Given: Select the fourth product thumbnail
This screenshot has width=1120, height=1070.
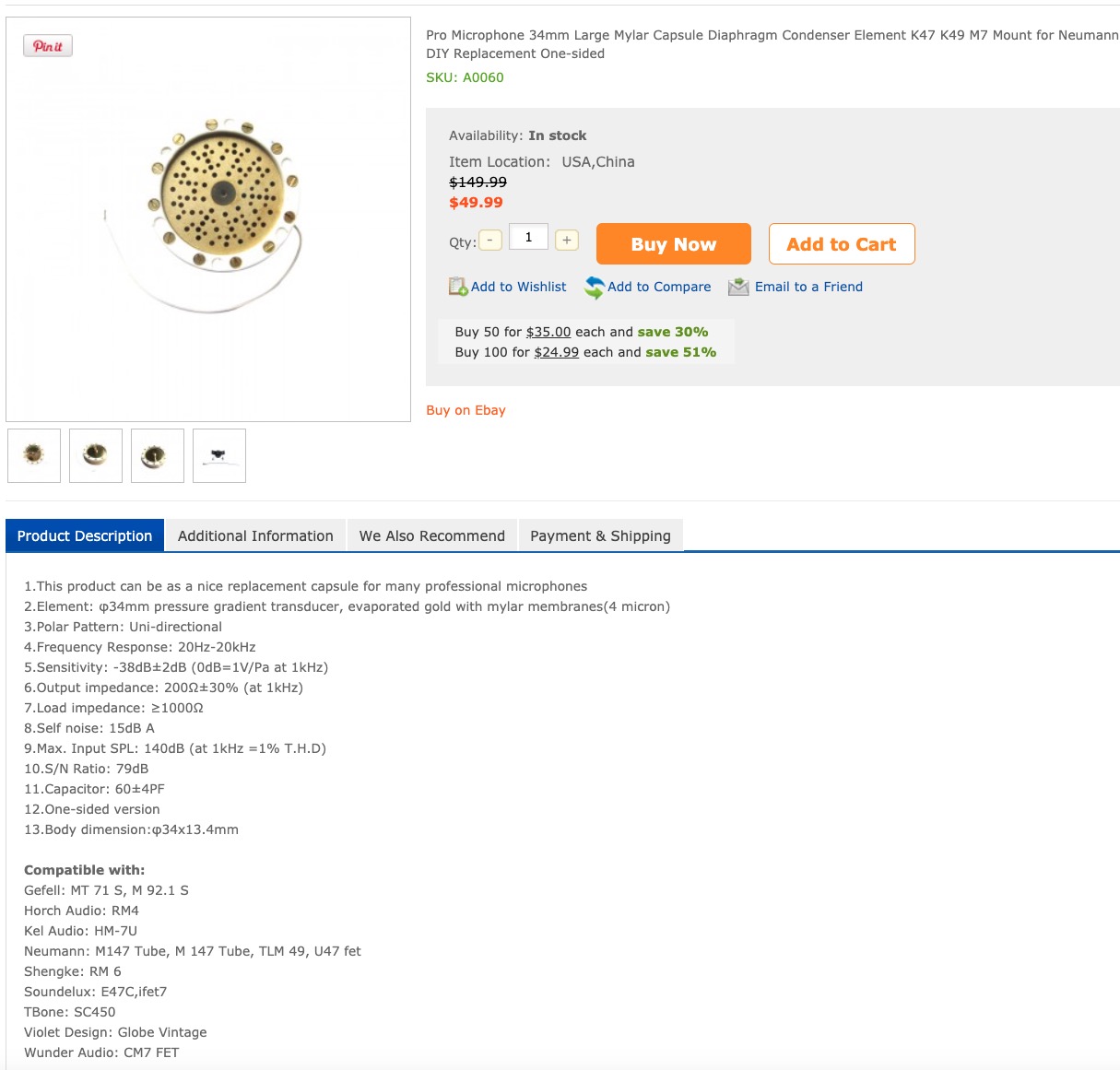Looking at the screenshot, I should coord(219,455).
